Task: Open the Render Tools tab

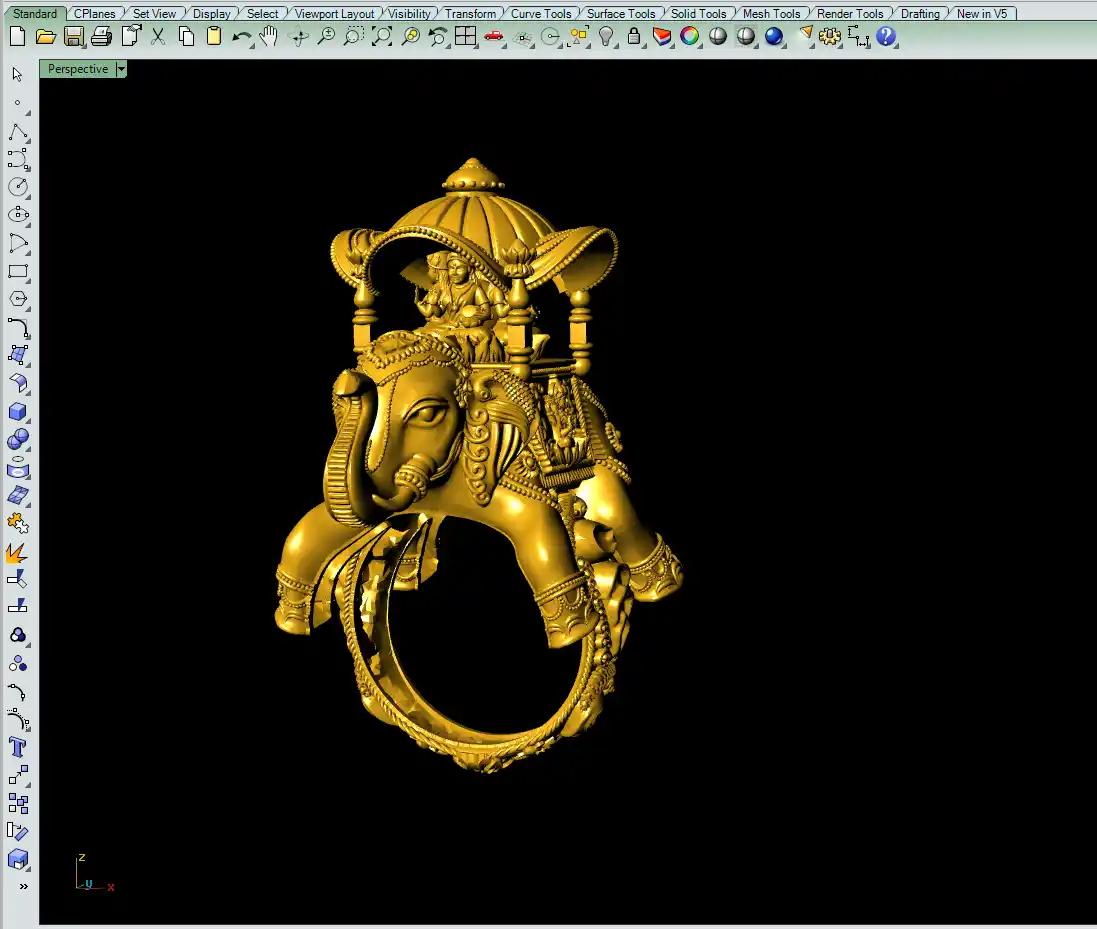Action: click(850, 14)
